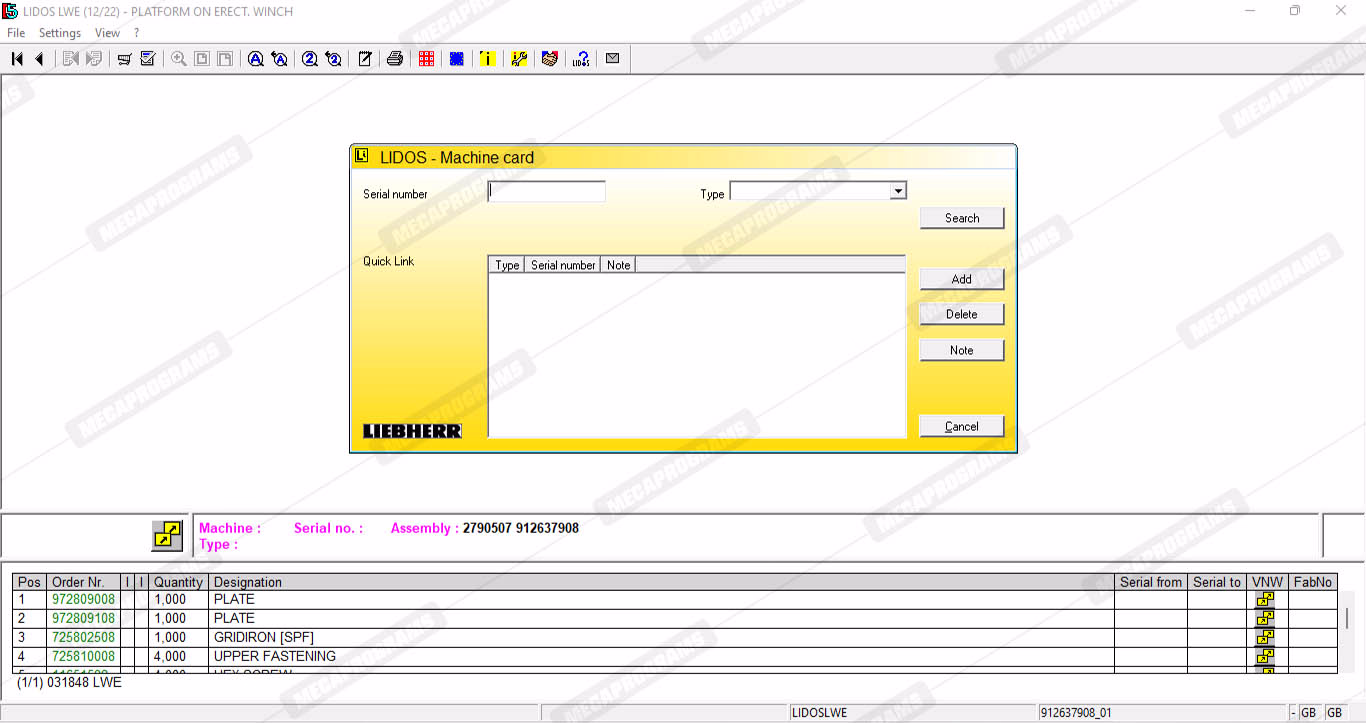Click the Quick Link Type column header
This screenshot has height=723, width=1366.
pos(507,265)
